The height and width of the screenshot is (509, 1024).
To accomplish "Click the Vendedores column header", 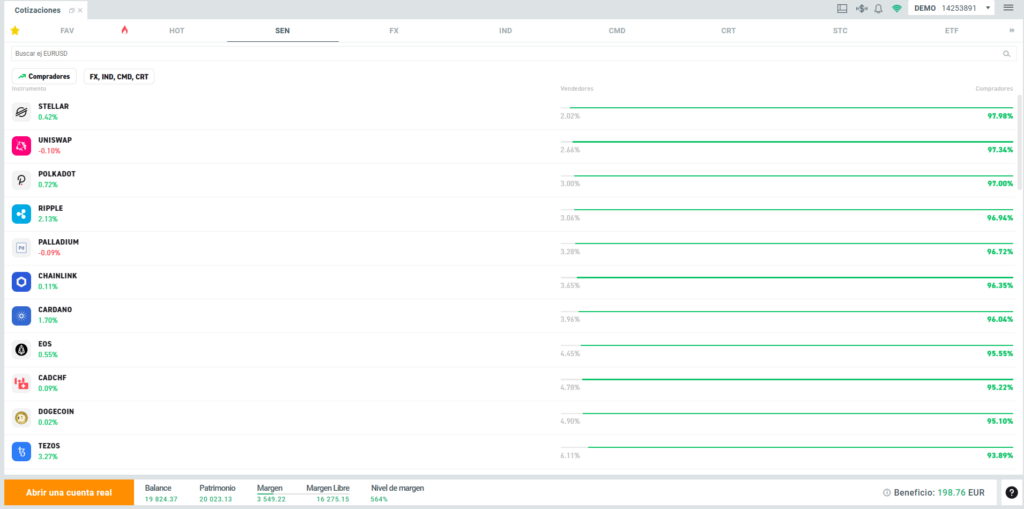I will (x=577, y=89).
